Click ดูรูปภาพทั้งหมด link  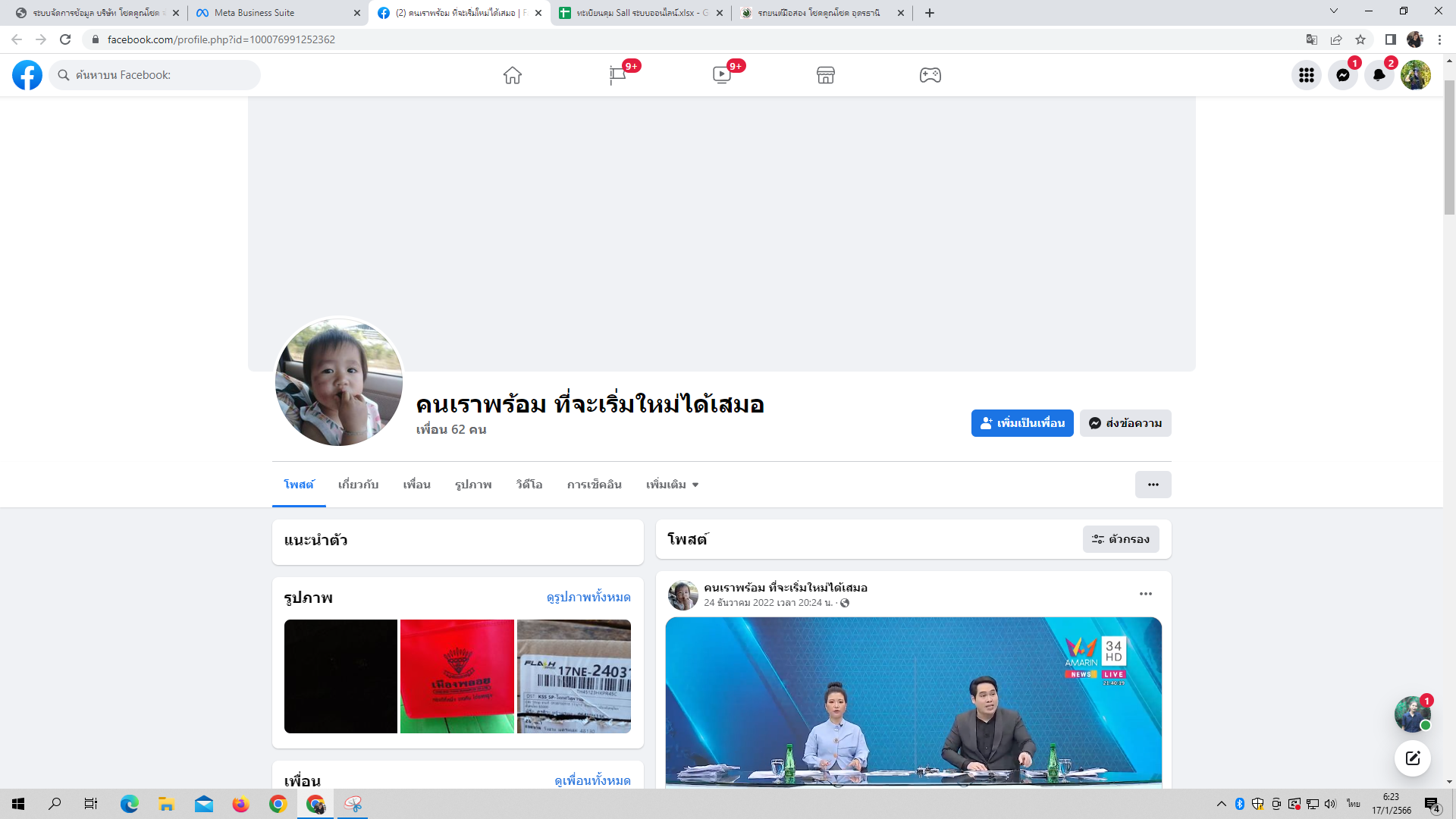(588, 598)
